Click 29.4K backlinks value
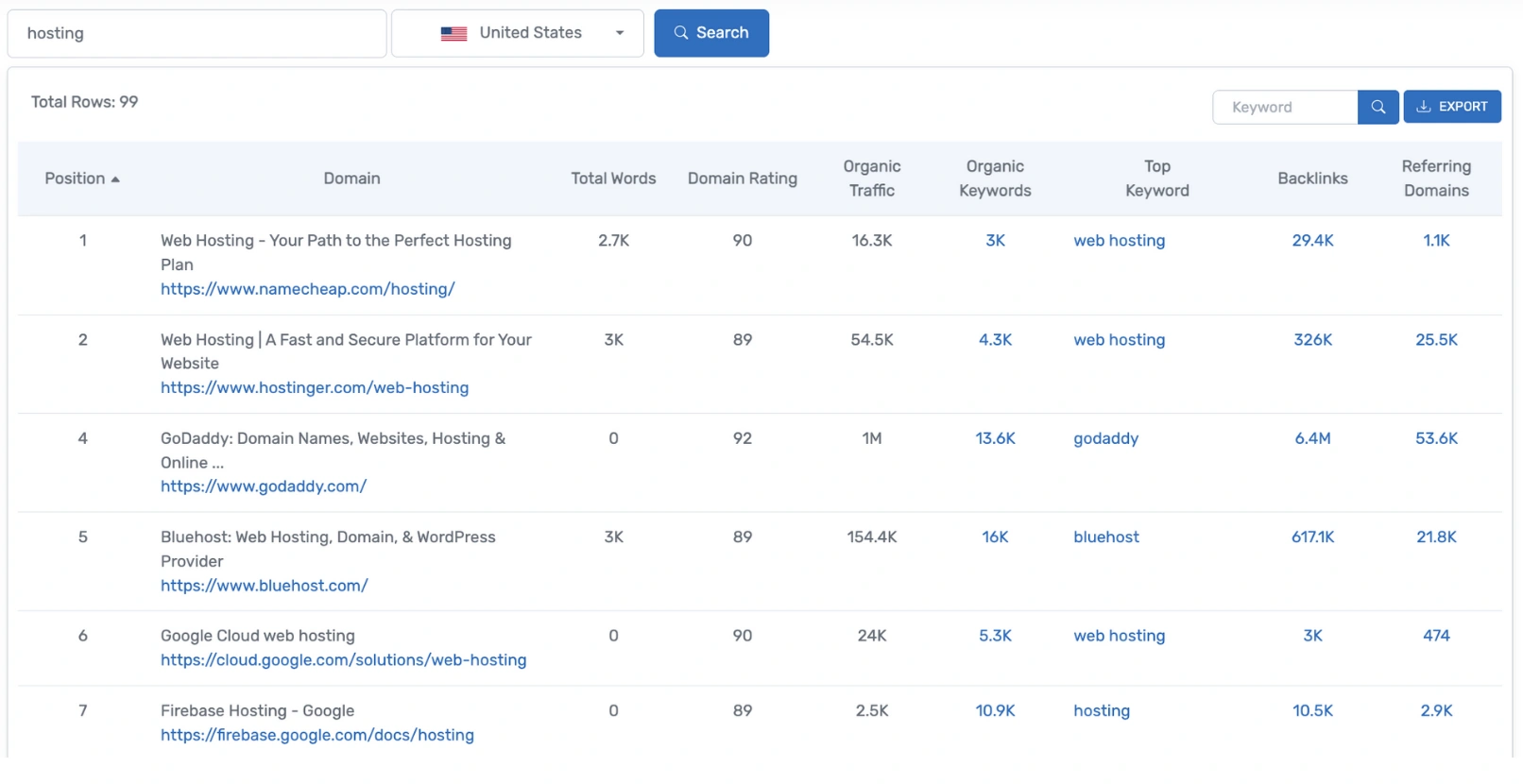Screen dimensions: 1523x784 1312,241
